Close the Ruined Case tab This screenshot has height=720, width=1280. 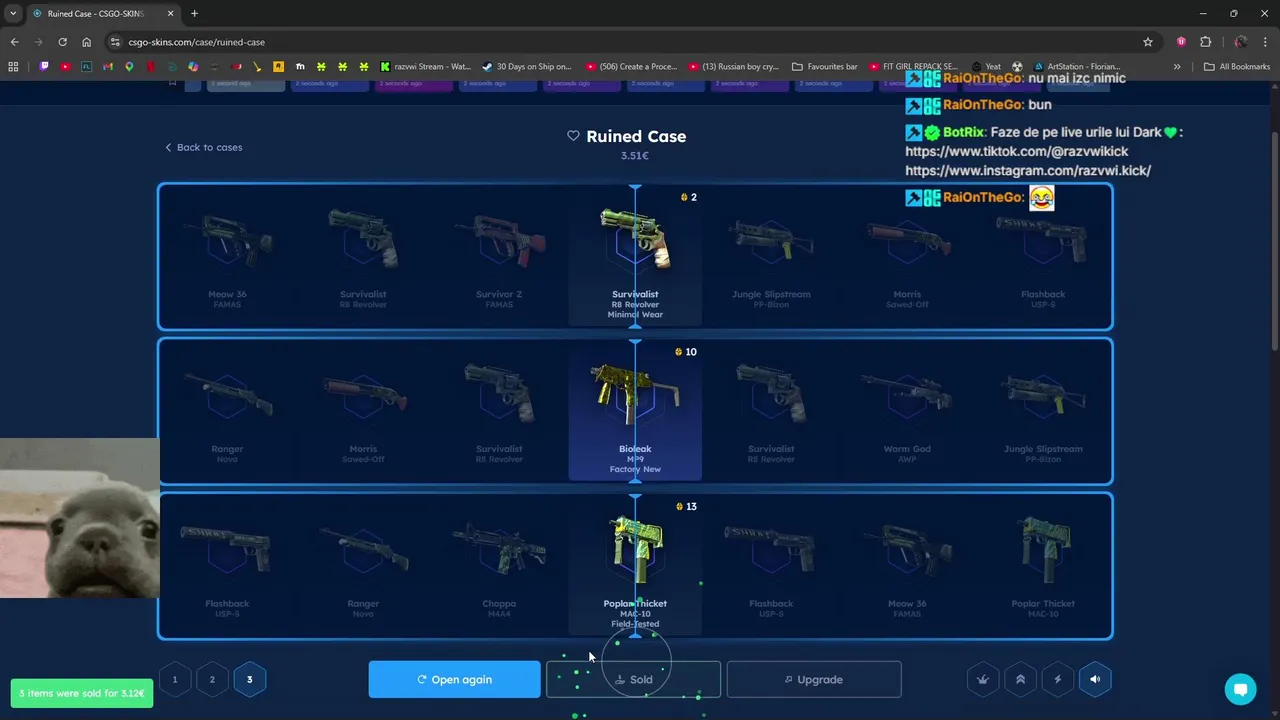click(170, 13)
